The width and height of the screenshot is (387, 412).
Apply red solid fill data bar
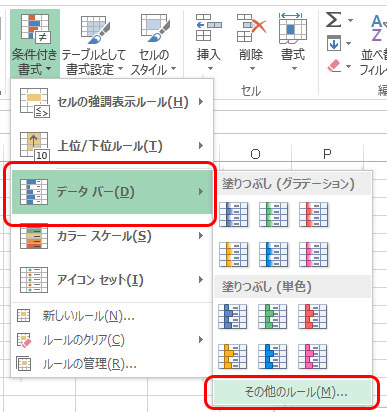tap(313, 316)
